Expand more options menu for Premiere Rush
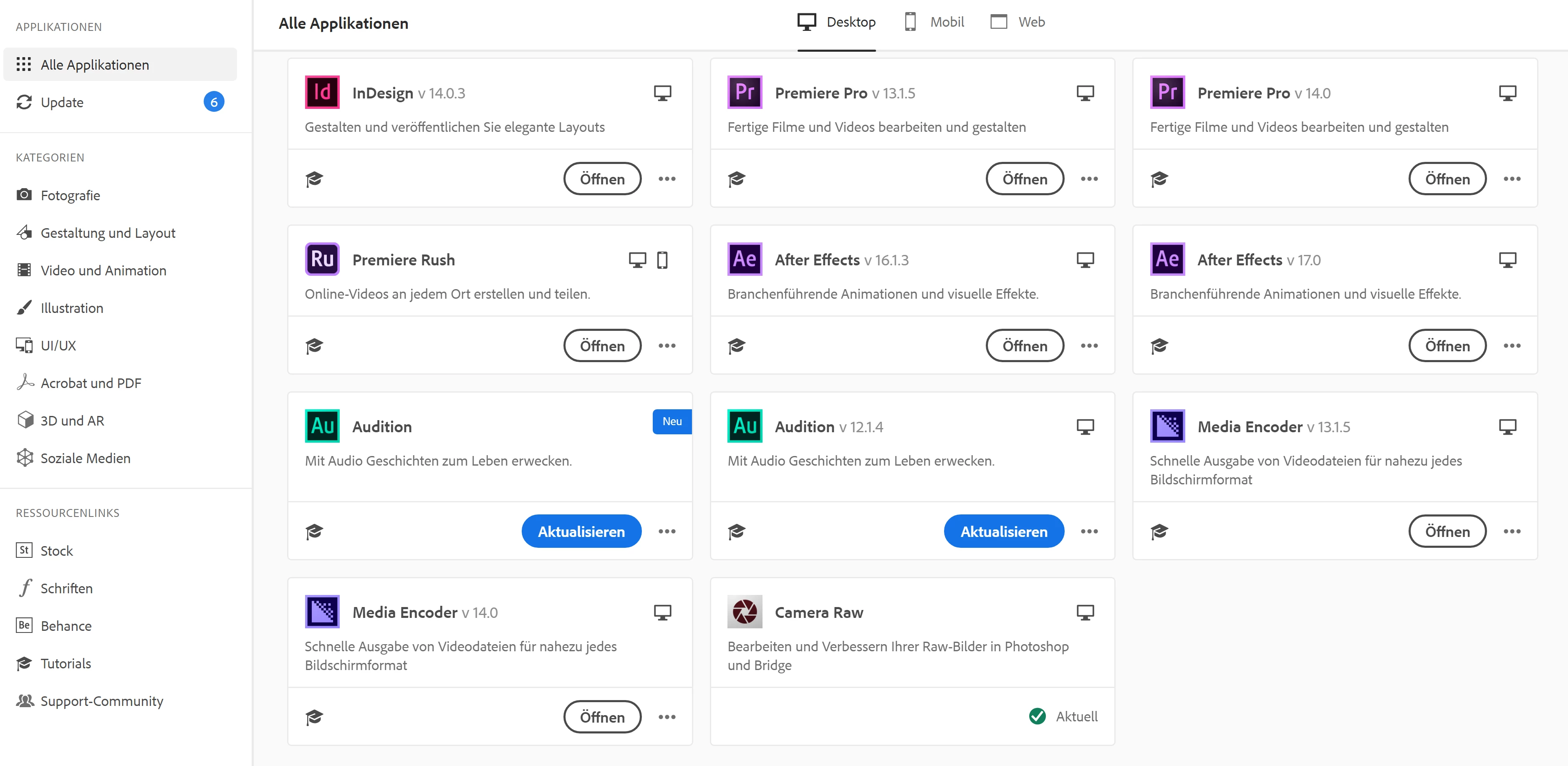 pos(667,345)
